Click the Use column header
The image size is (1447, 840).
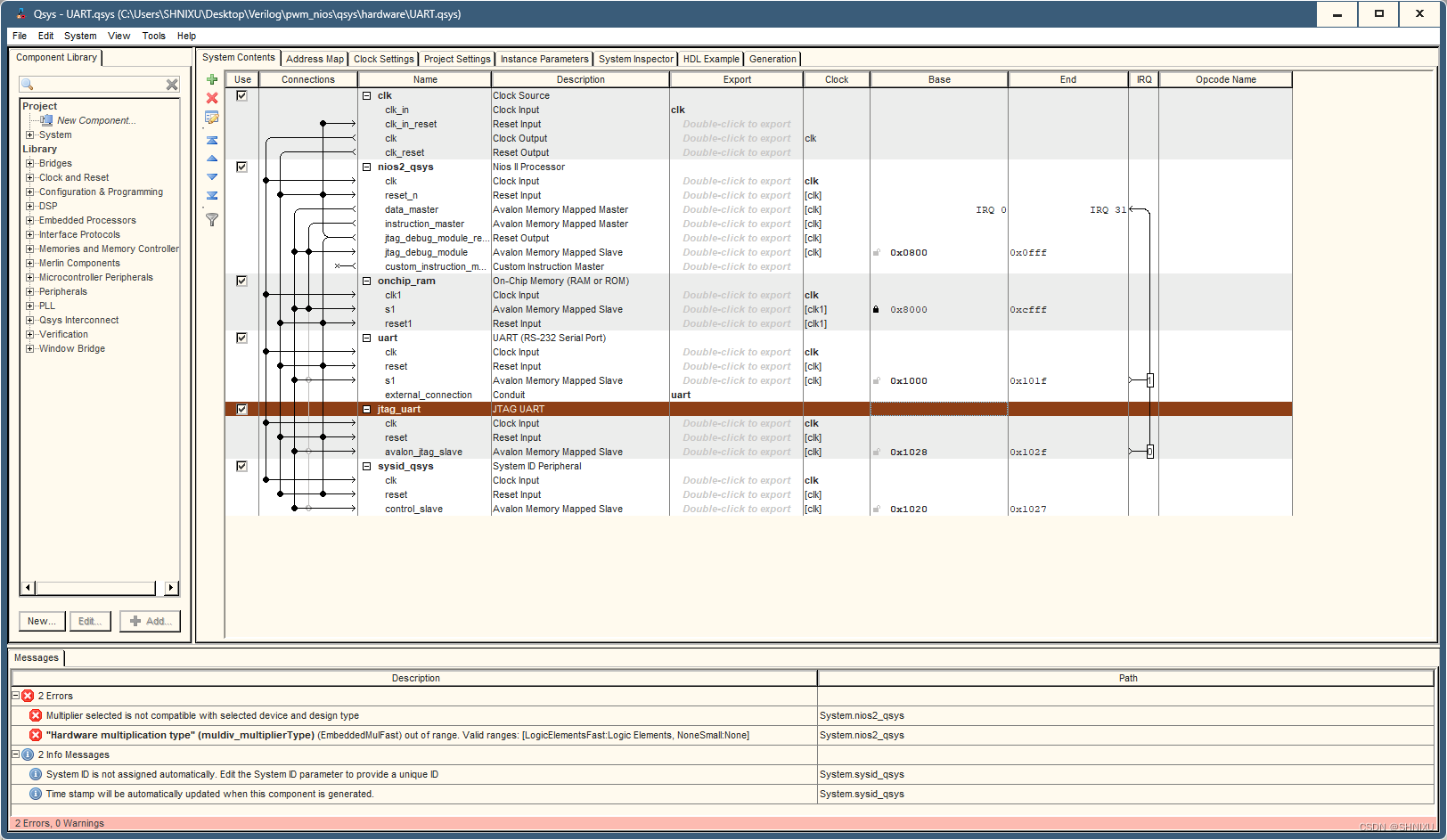click(242, 79)
